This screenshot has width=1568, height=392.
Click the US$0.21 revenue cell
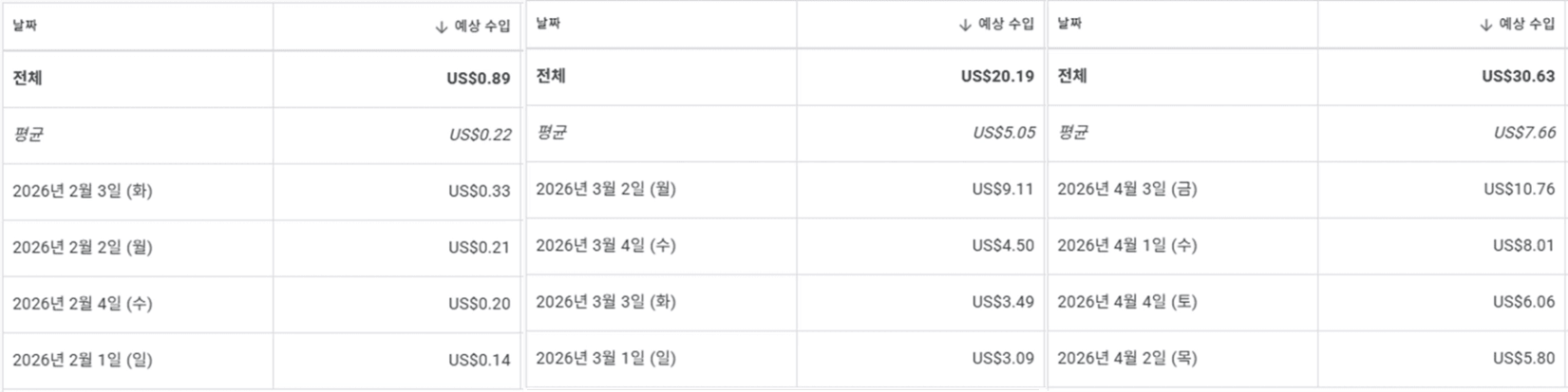(480, 248)
